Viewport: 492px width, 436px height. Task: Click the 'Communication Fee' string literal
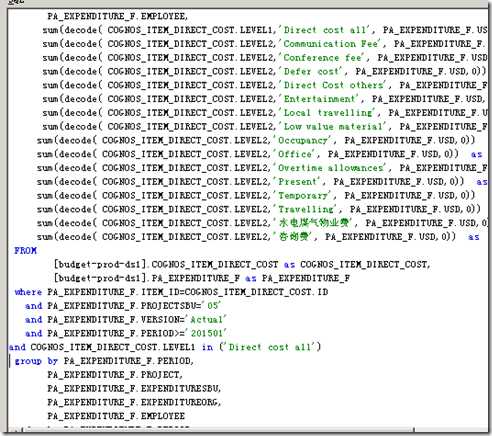tap(332, 44)
